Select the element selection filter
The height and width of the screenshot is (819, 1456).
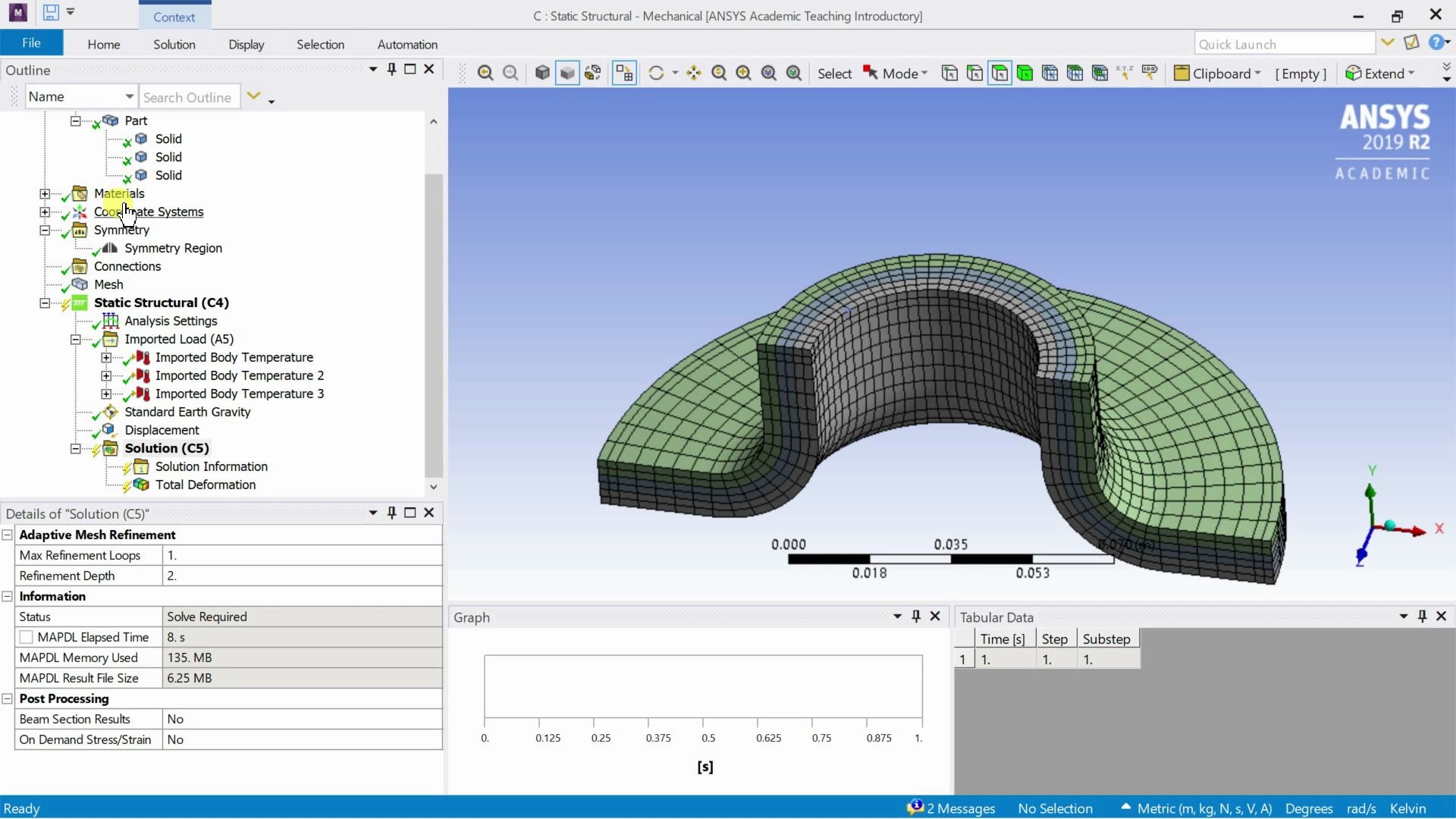tap(1100, 73)
